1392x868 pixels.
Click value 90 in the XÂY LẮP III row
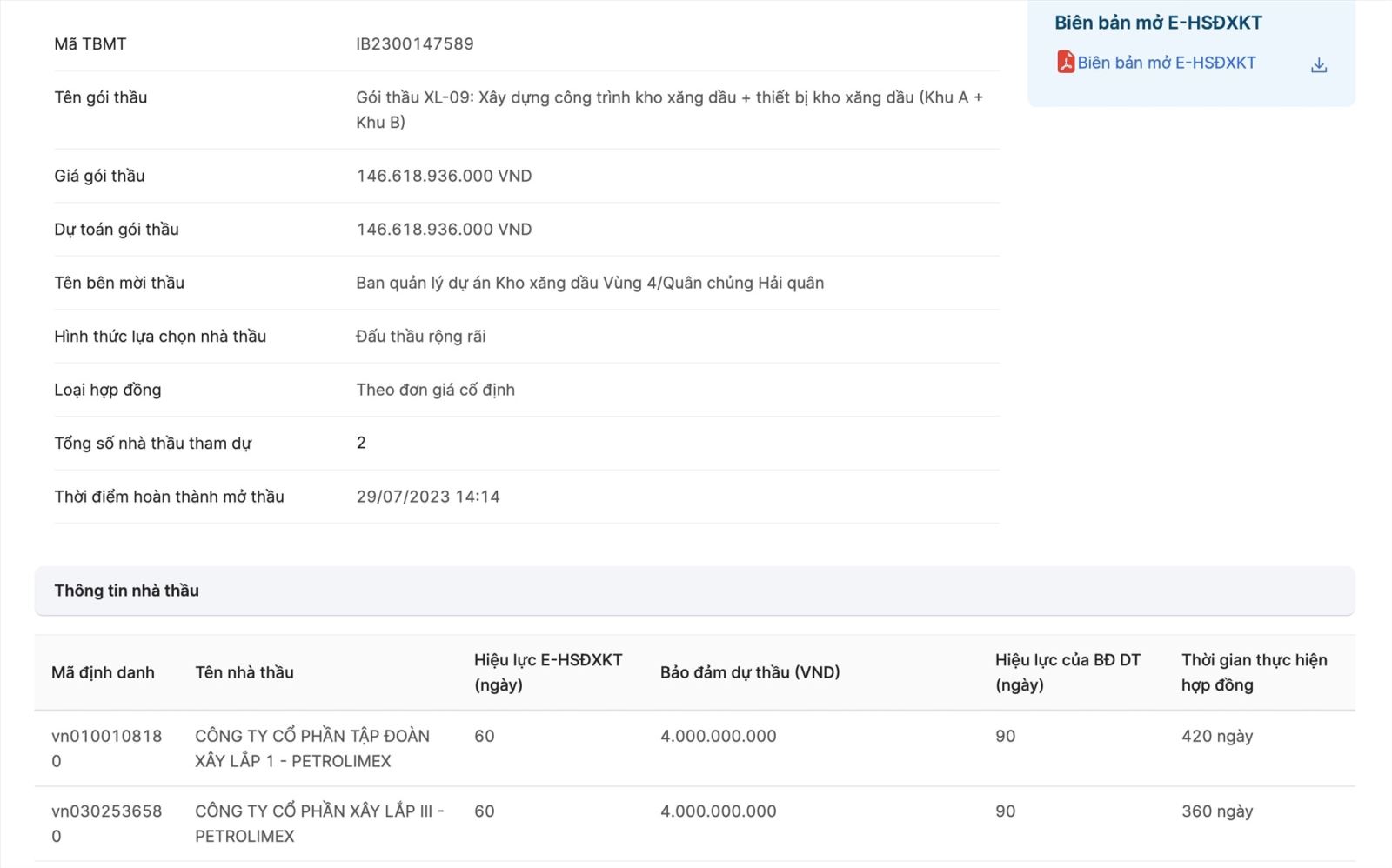(x=1006, y=811)
